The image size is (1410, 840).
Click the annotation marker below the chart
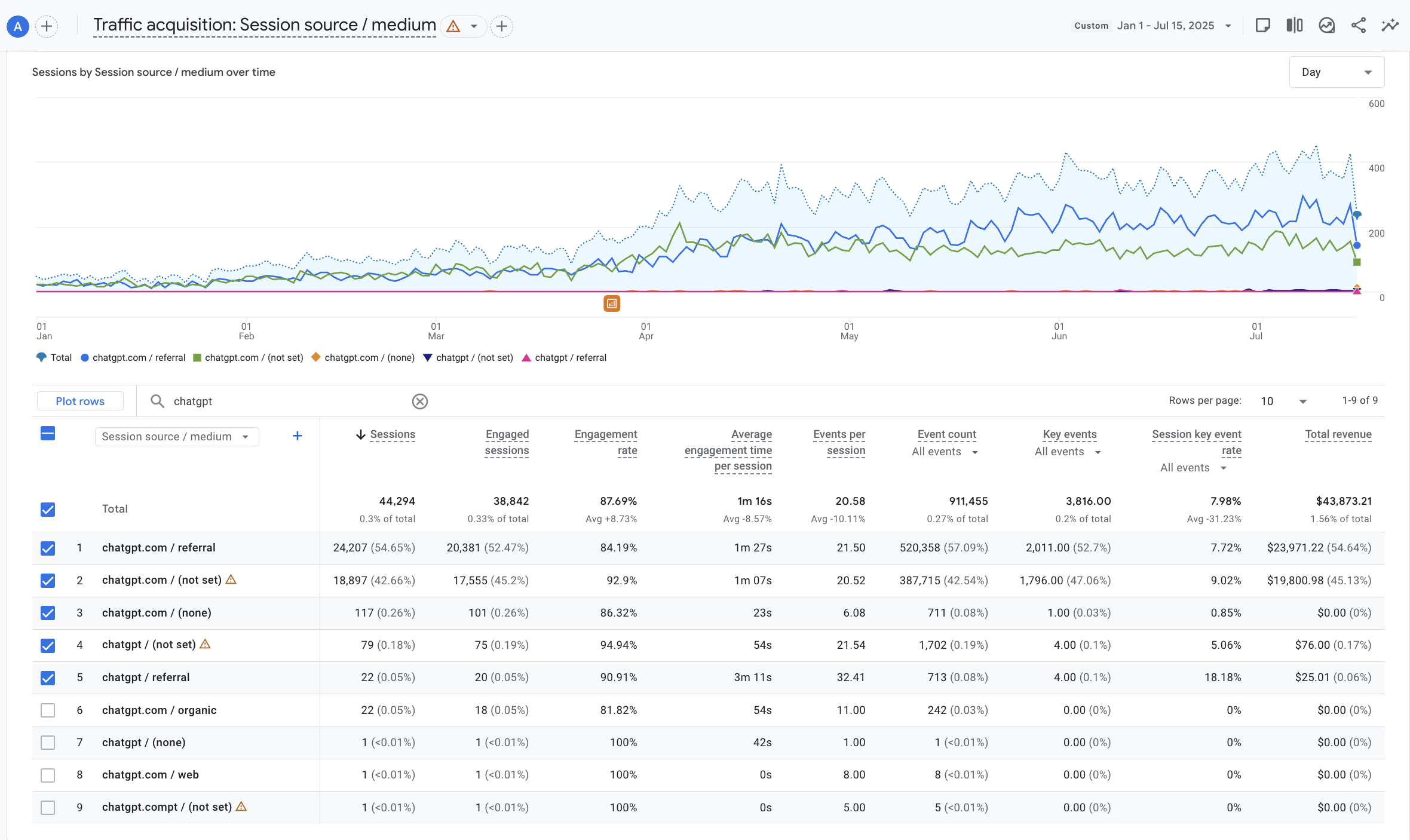(611, 303)
